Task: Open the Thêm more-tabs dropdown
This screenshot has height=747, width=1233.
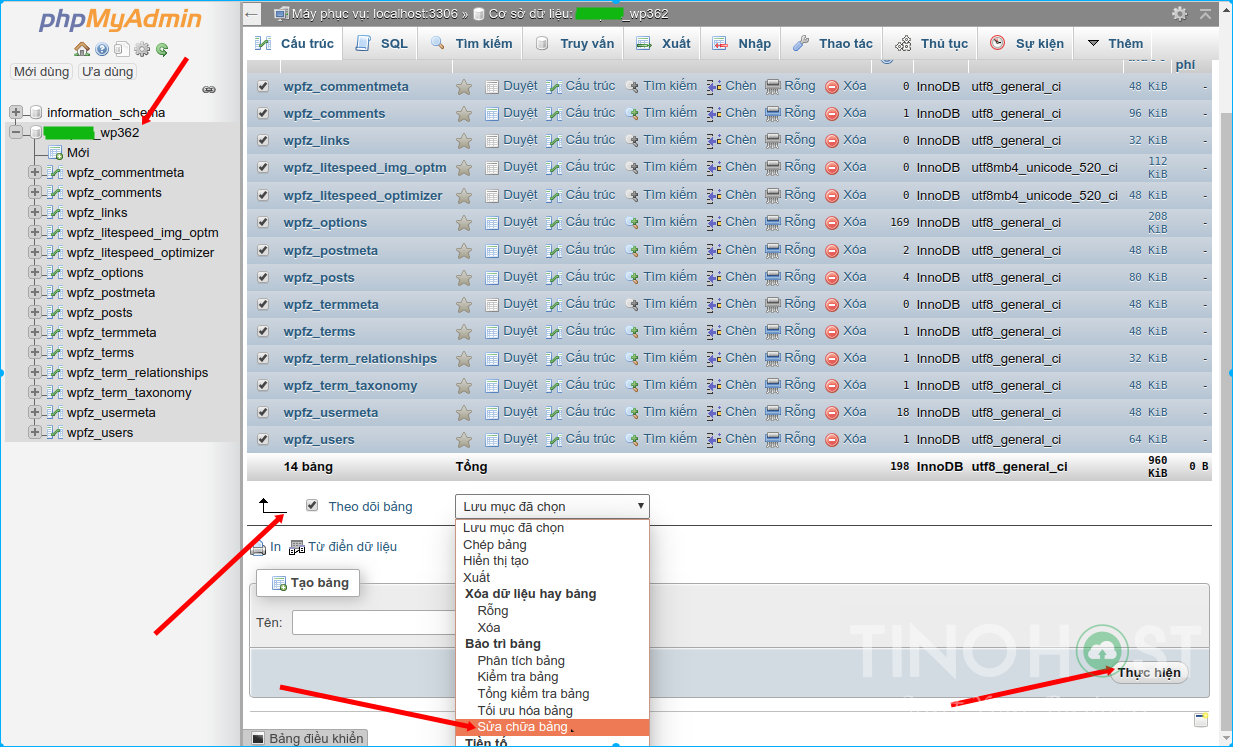Action: (x=1115, y=43)
